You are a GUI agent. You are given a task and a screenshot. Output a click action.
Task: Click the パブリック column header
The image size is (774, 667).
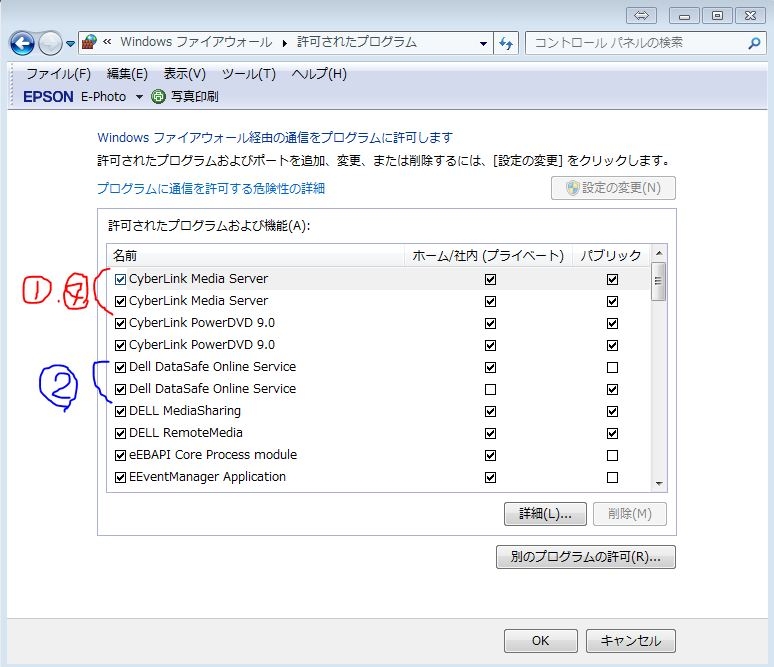click(611, 255)
